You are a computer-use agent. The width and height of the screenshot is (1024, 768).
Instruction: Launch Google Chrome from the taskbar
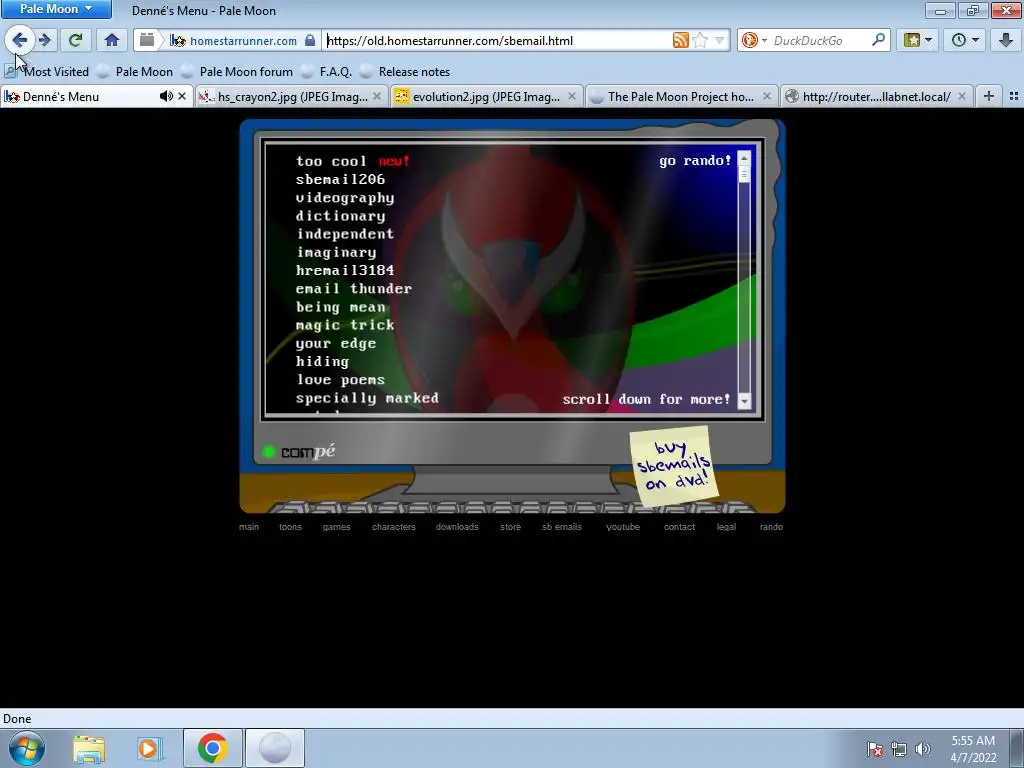pos(213,748)
